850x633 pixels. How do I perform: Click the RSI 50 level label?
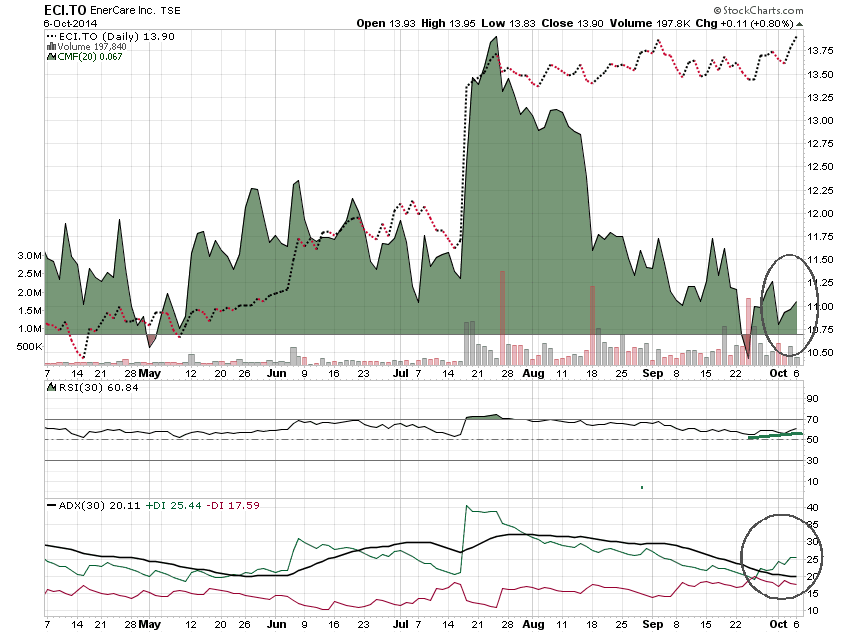(813, 440)
